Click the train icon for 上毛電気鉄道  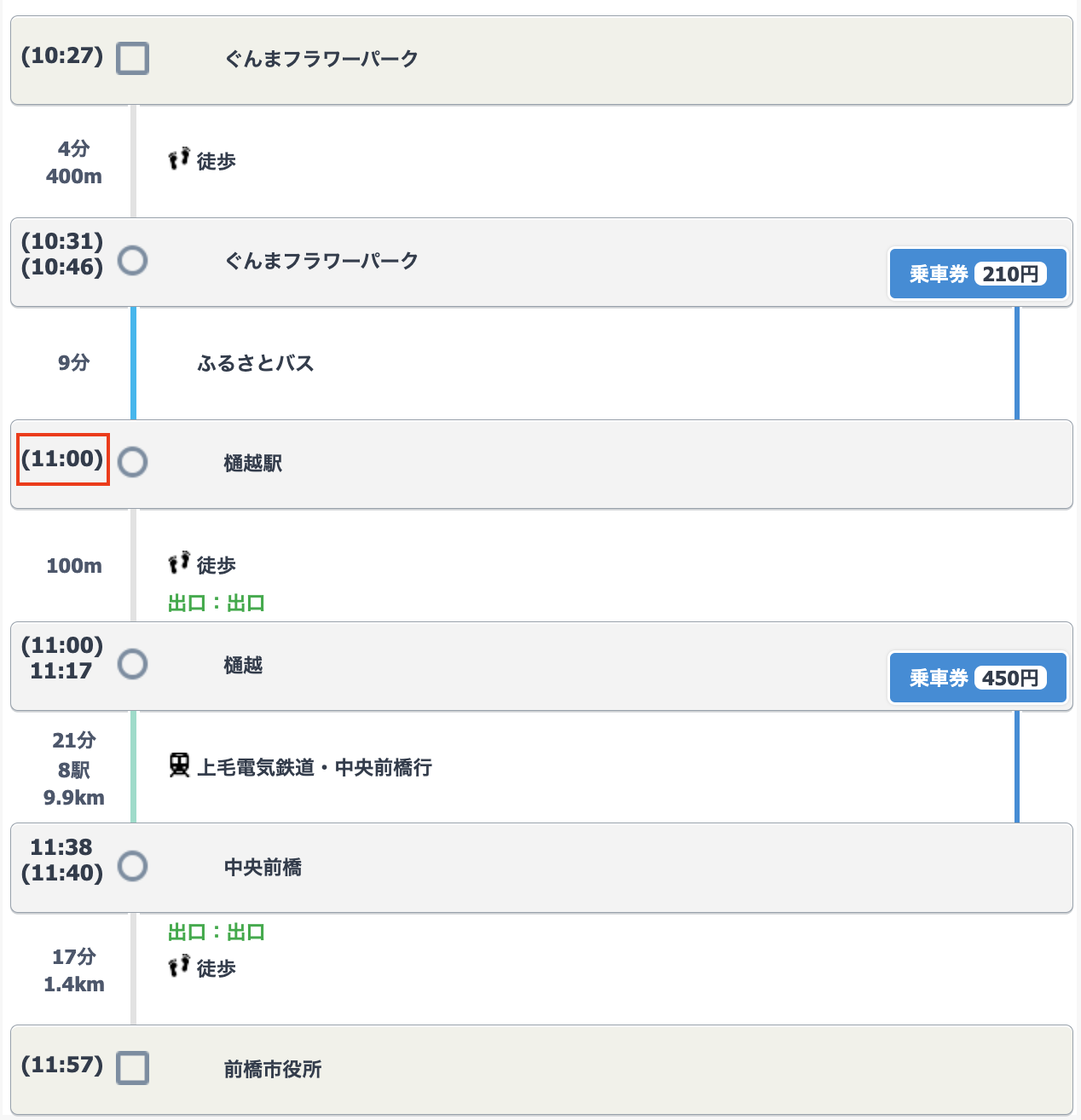(179, 765)
